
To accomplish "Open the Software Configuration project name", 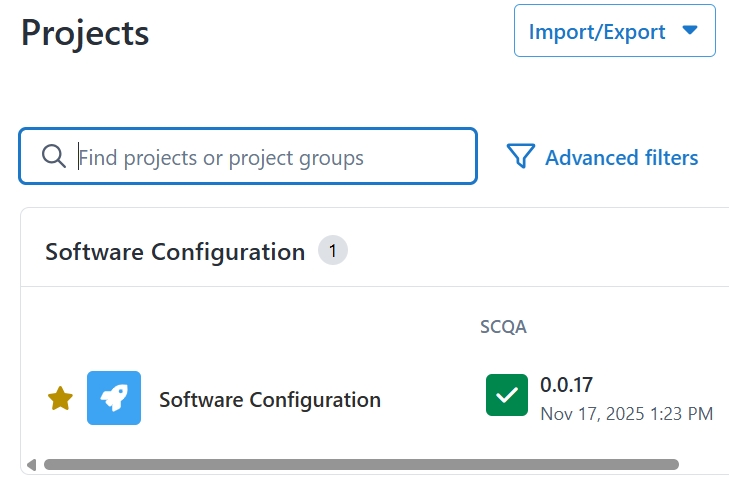I will (x=270, y=400).
